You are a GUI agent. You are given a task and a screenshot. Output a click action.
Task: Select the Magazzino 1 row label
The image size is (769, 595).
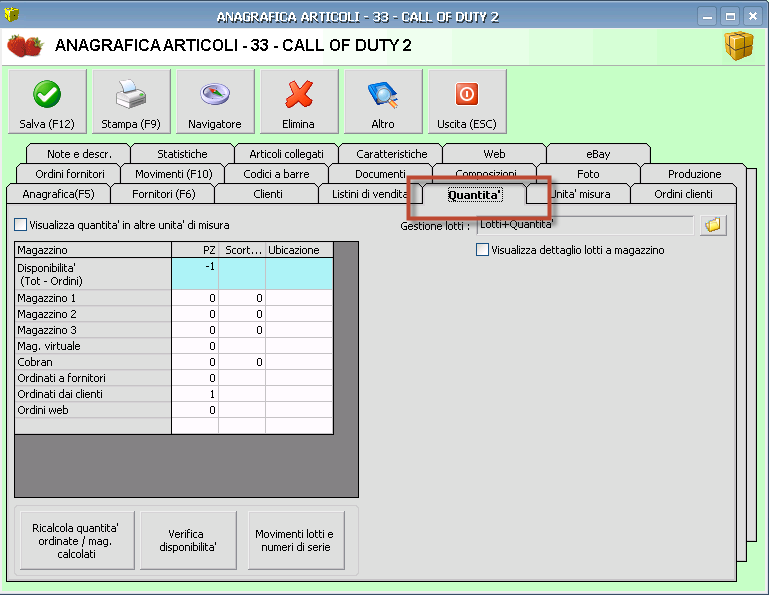click(x=93, y=298)
